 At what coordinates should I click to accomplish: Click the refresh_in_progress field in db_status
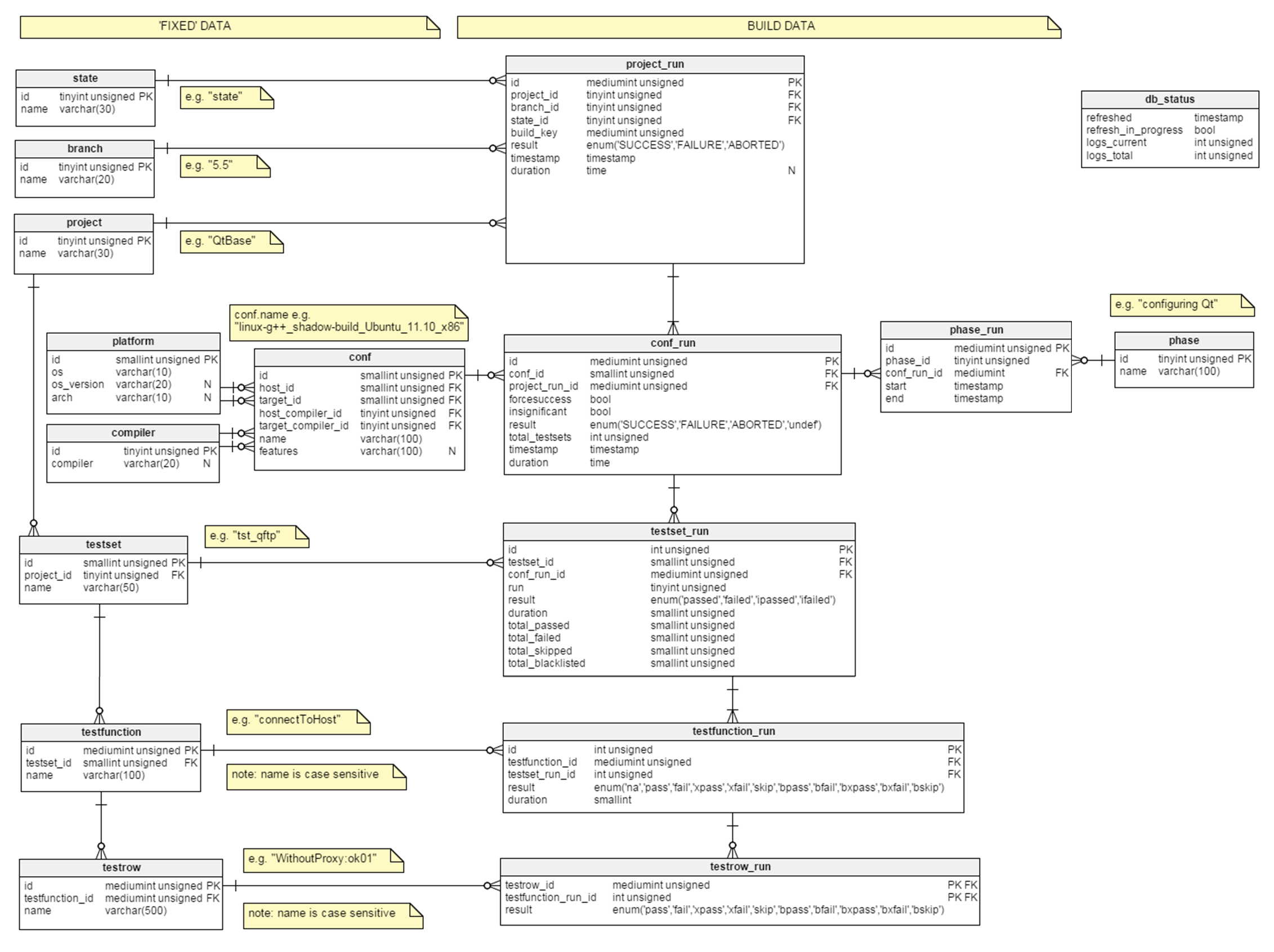tap(1133, 130)
